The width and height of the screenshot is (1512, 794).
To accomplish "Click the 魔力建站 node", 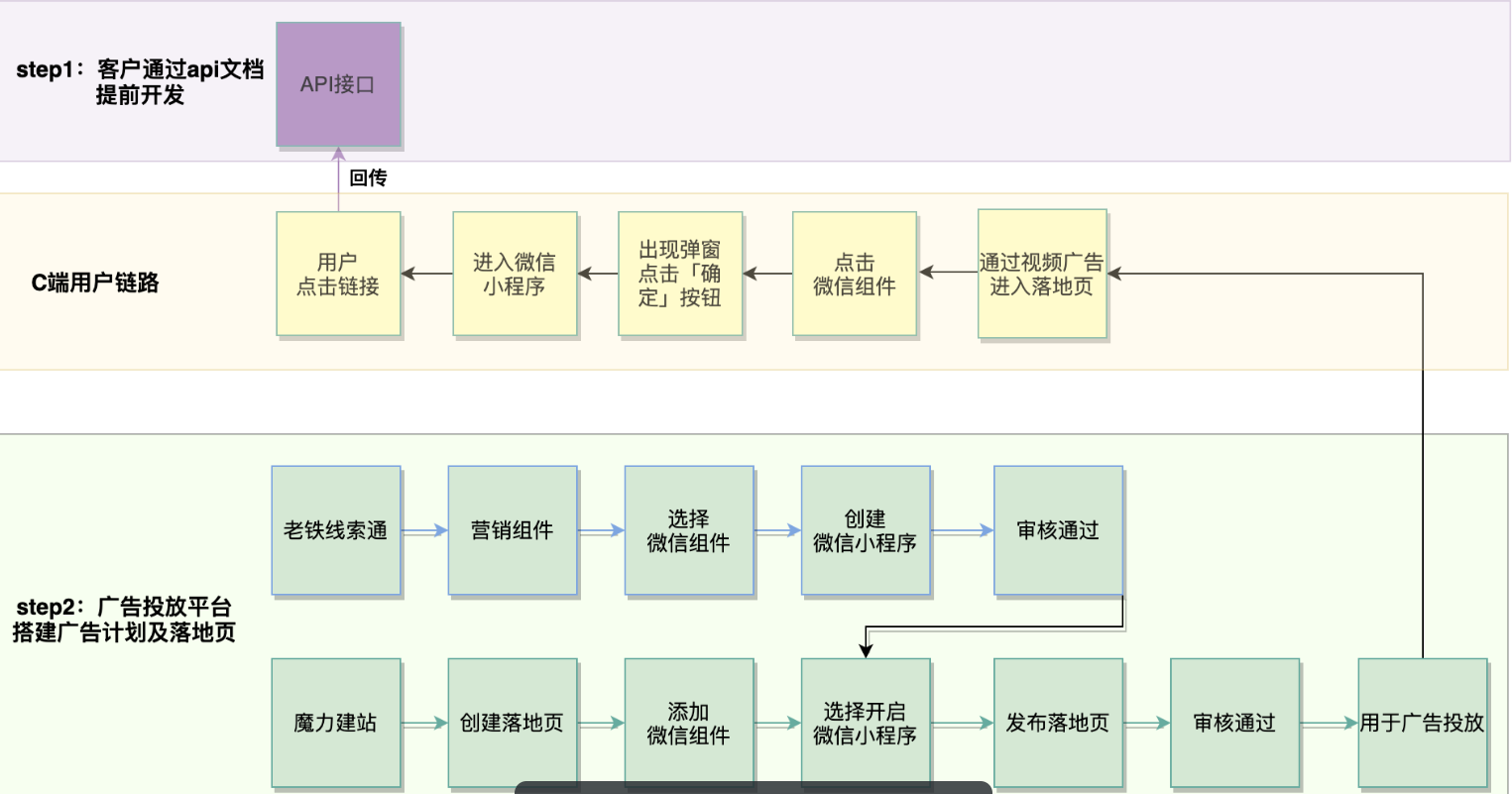I will point(335,724).
